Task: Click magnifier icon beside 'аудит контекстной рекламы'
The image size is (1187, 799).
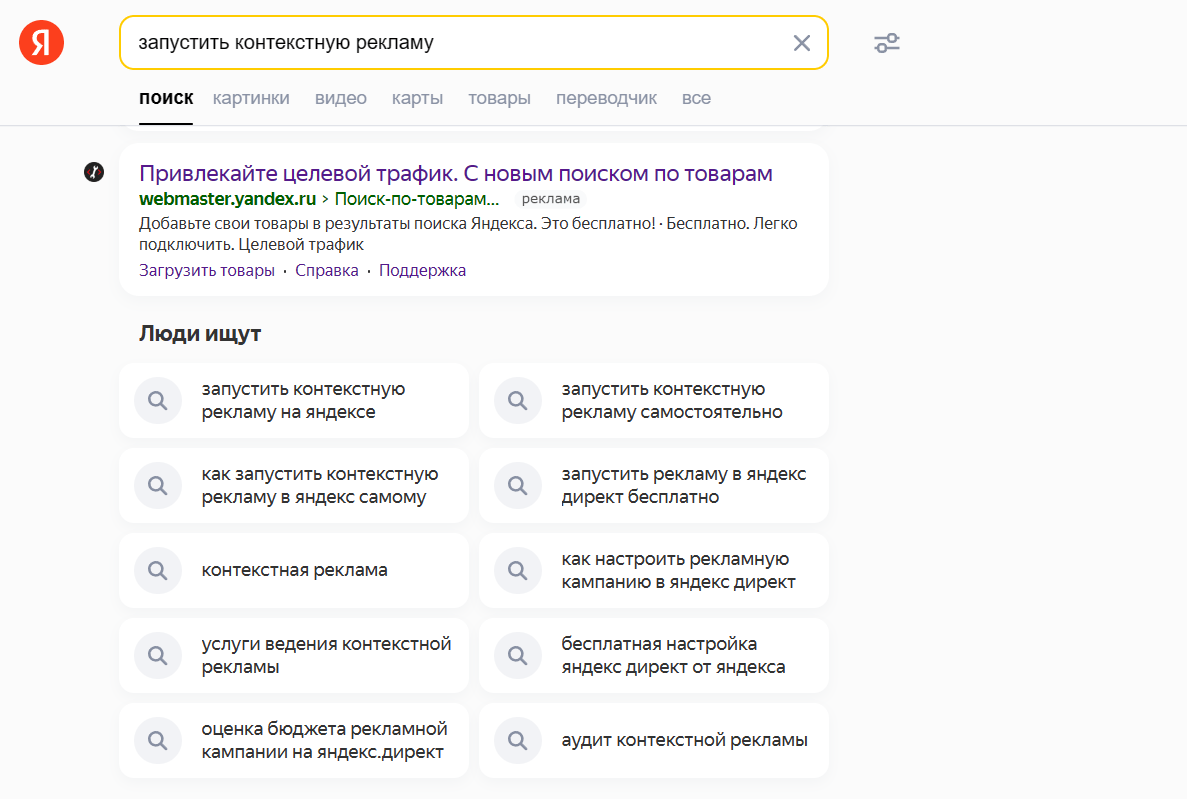Action: pyautogui.click(x=518, y=740)
